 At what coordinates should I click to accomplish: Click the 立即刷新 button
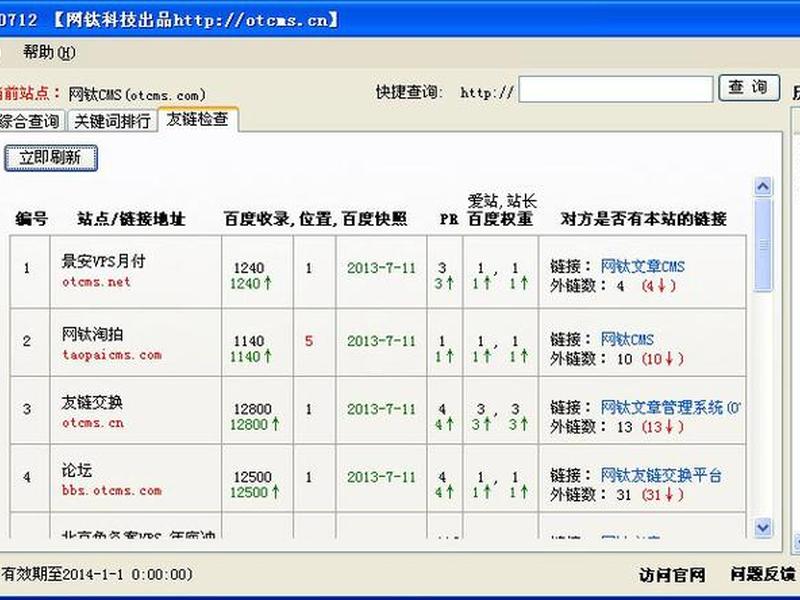[51, 158]
